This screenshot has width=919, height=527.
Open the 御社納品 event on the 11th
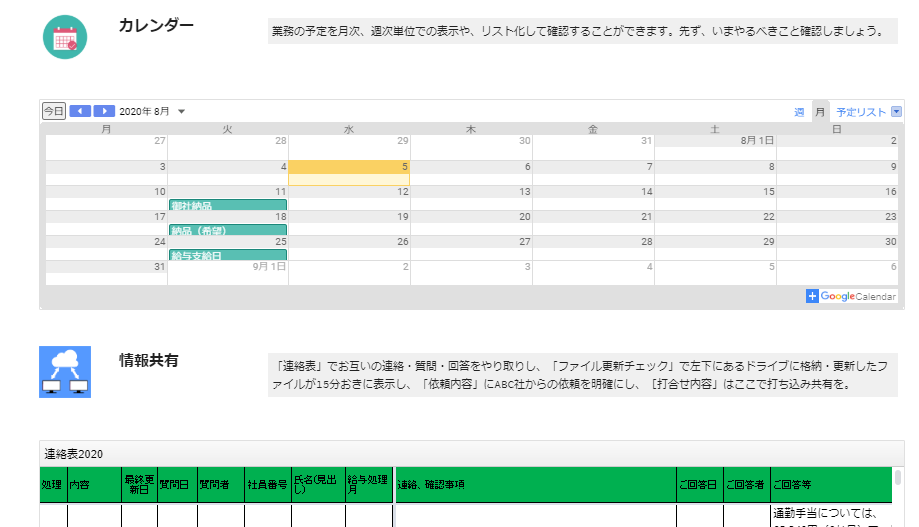227,206
